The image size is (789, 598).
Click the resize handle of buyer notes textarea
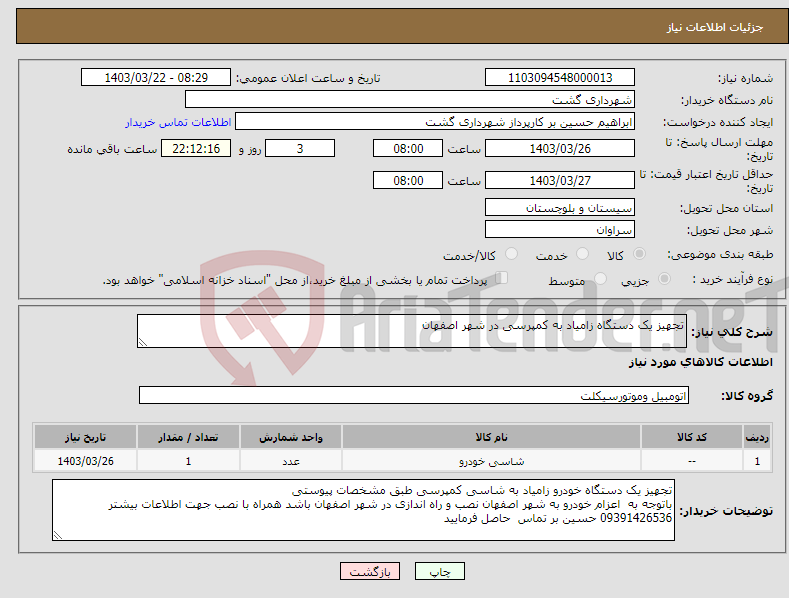coord(58,536)
